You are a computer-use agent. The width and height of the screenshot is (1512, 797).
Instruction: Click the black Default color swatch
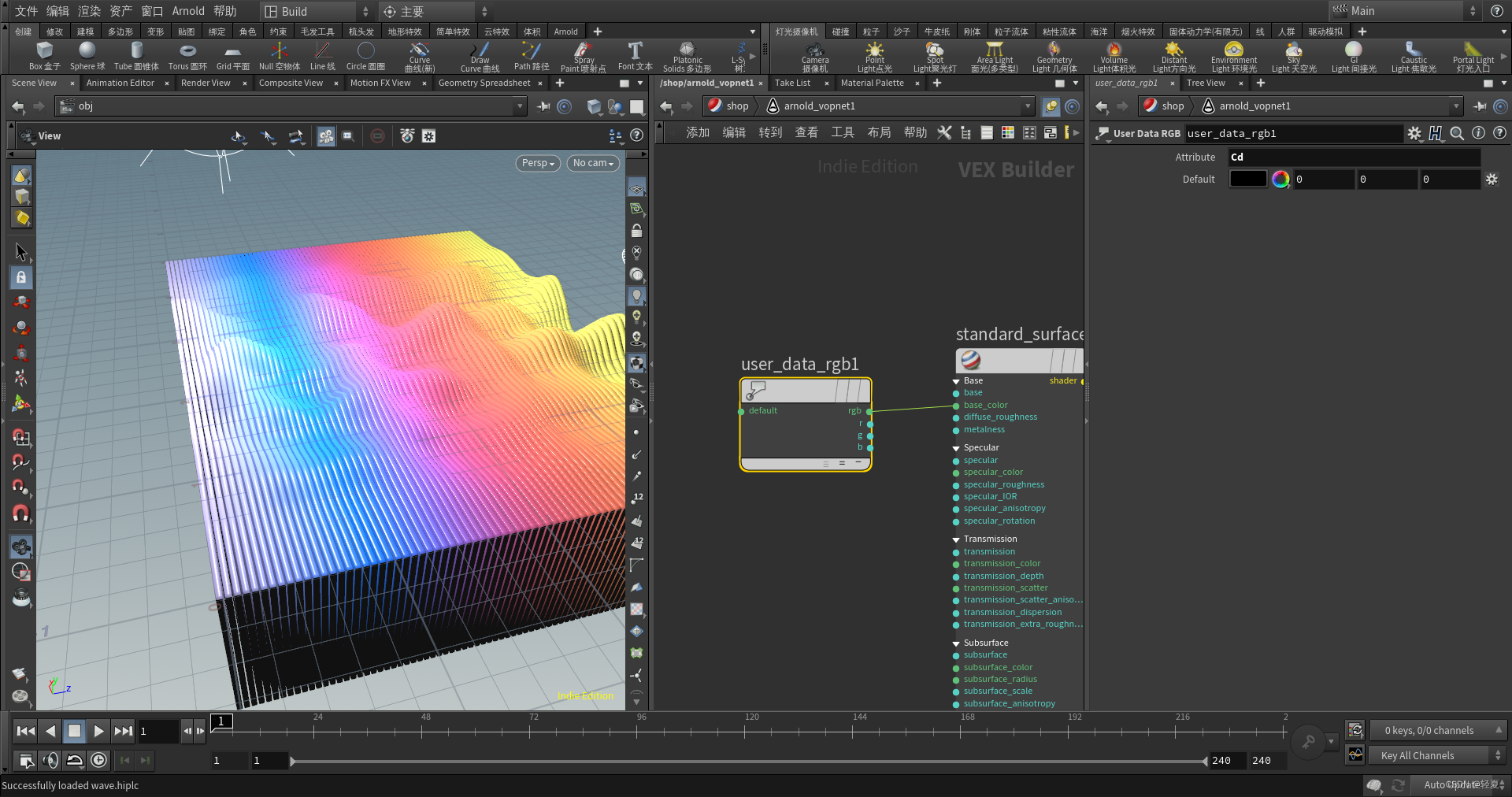(1247, 180)
